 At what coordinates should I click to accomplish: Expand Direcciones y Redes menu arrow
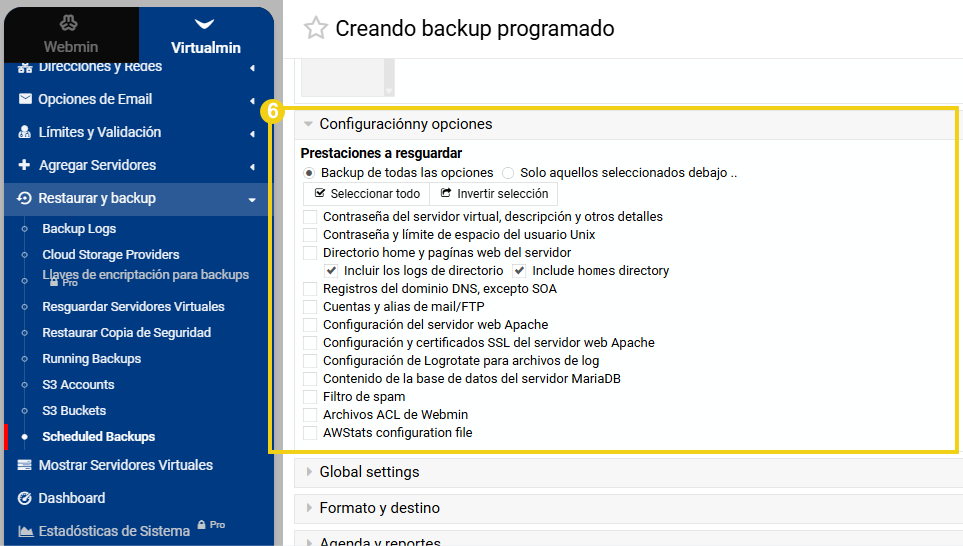click(x=252, y=68)
